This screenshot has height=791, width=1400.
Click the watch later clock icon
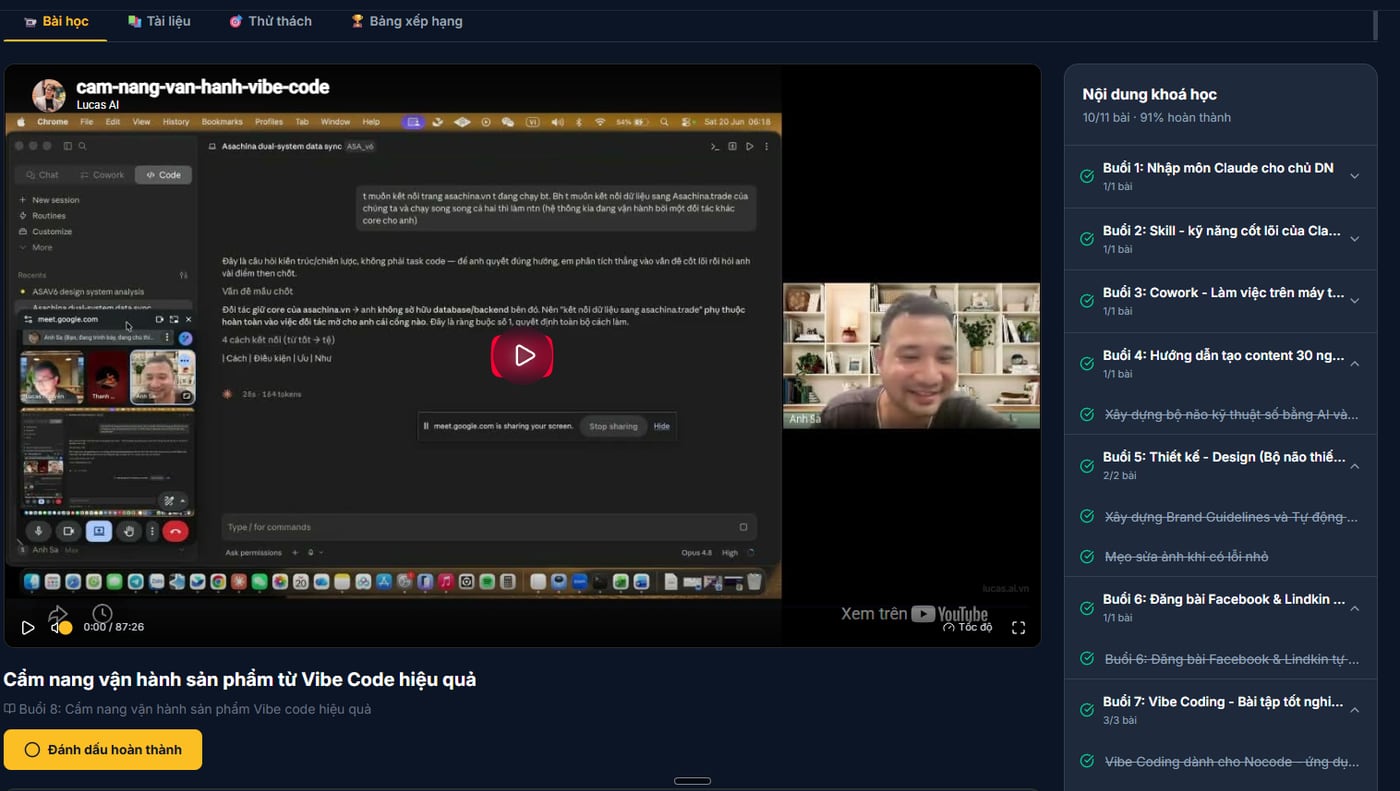[102, 613]
